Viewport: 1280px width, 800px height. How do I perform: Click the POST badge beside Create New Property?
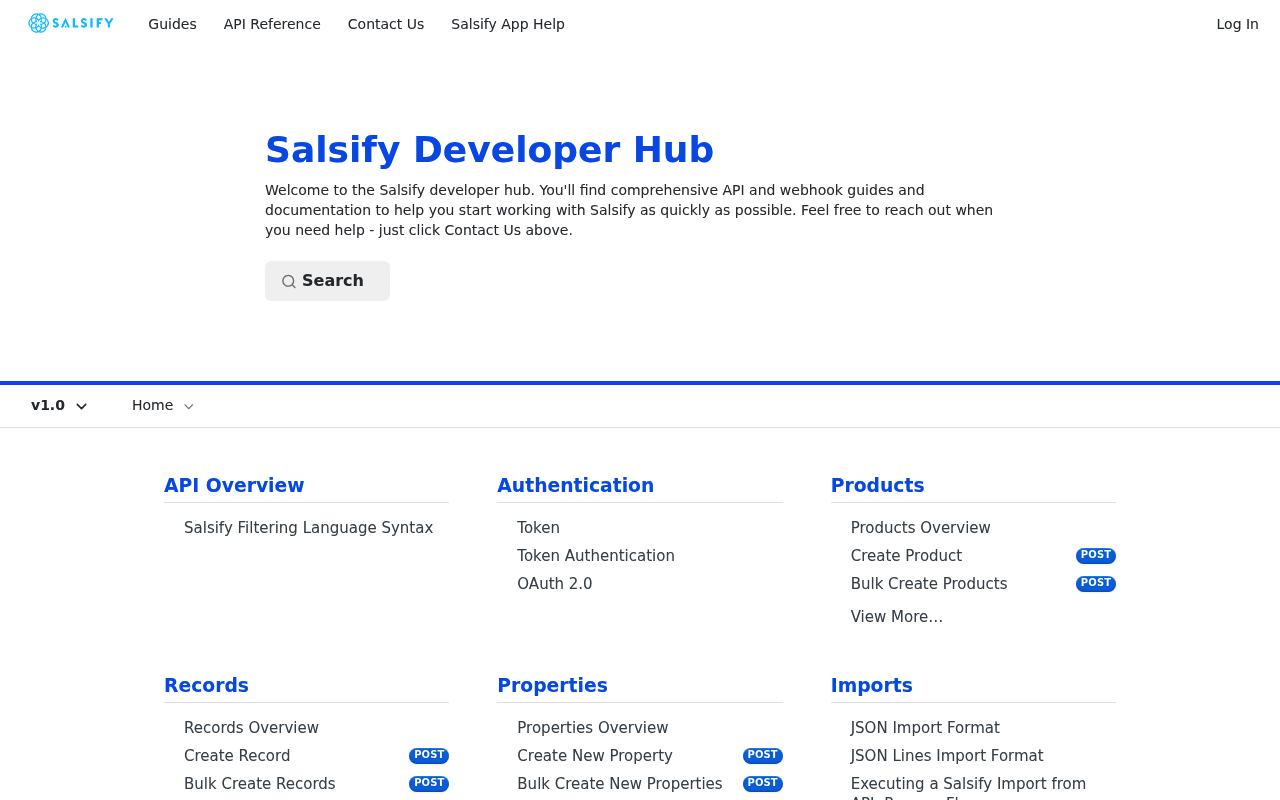pos(763,756)
